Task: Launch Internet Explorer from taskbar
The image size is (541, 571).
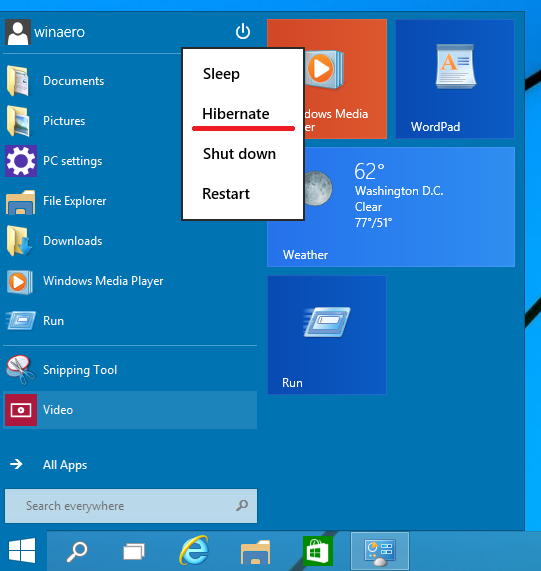Action: [194, 551]
